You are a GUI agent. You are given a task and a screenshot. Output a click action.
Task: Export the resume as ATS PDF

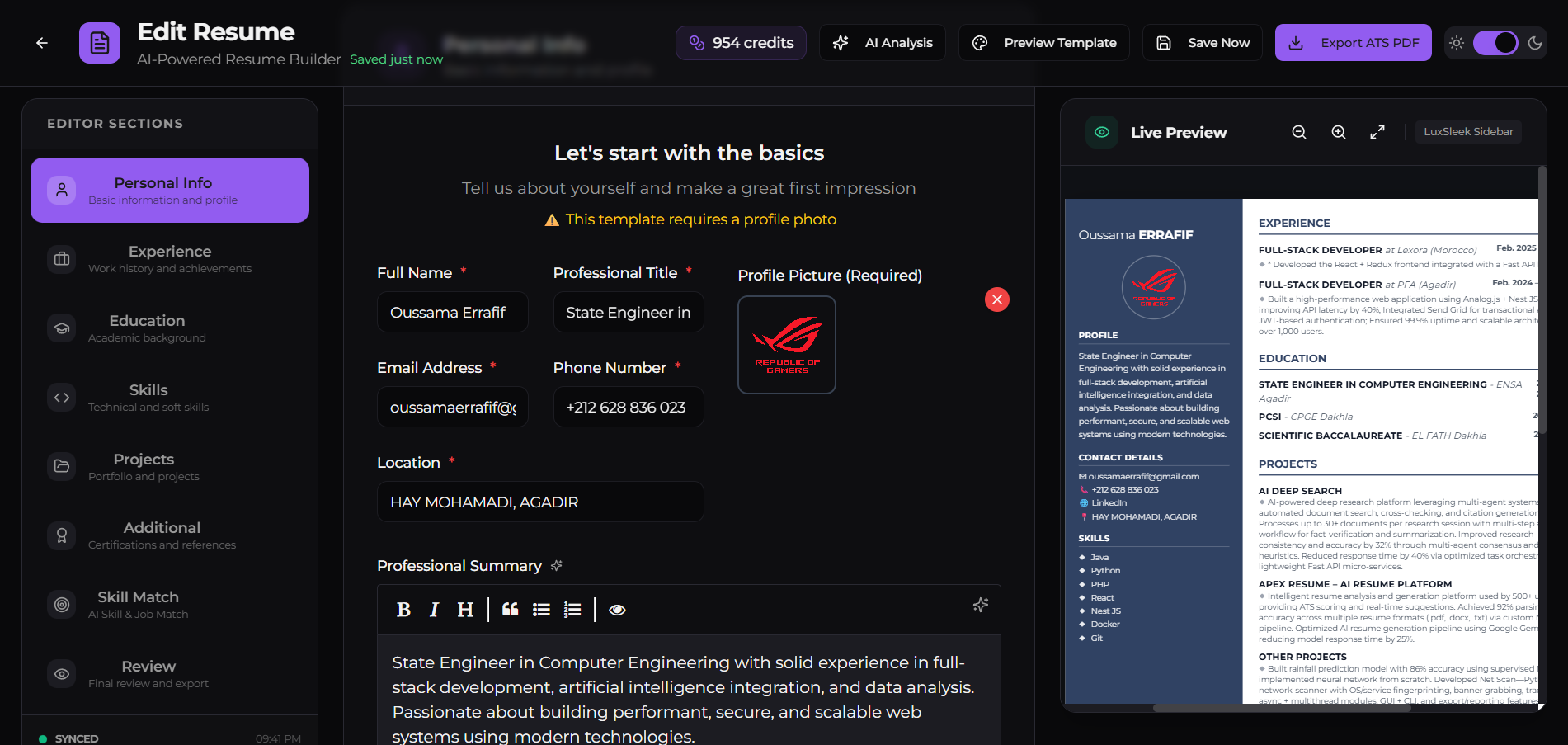tap(1353, 42)
